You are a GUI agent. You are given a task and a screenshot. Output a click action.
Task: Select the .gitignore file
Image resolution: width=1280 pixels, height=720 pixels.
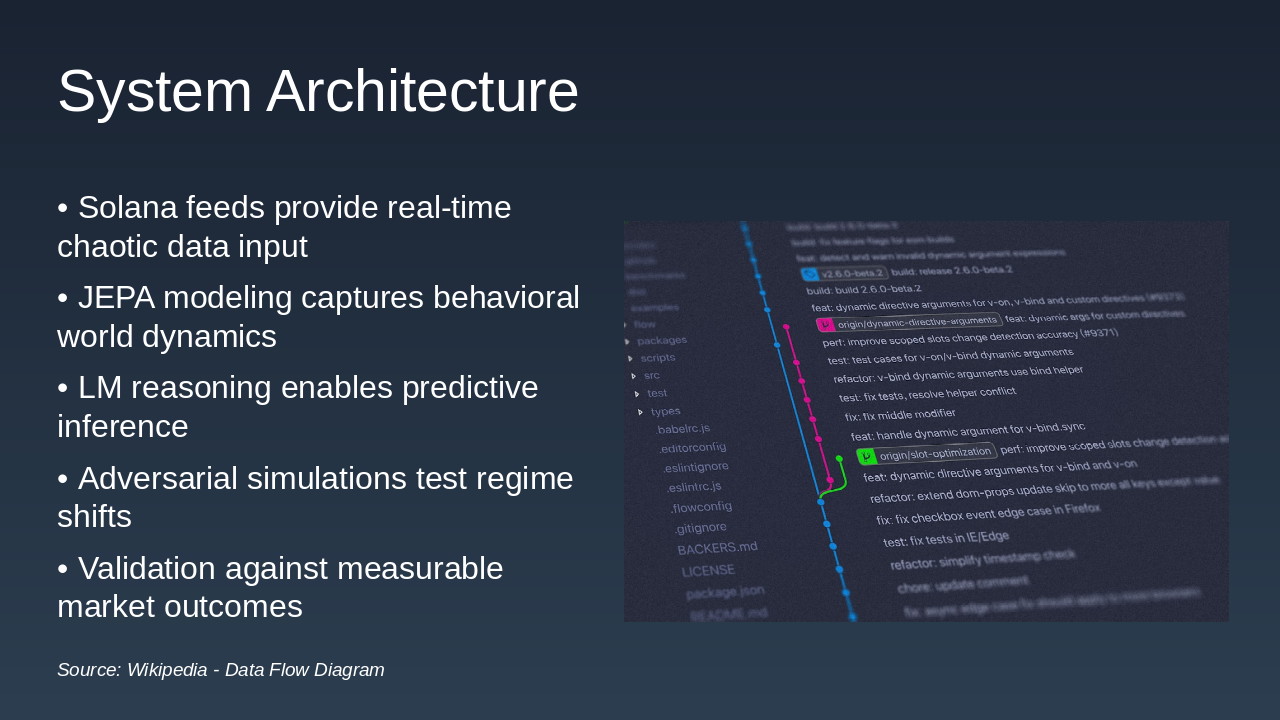[x=700, y=528]
